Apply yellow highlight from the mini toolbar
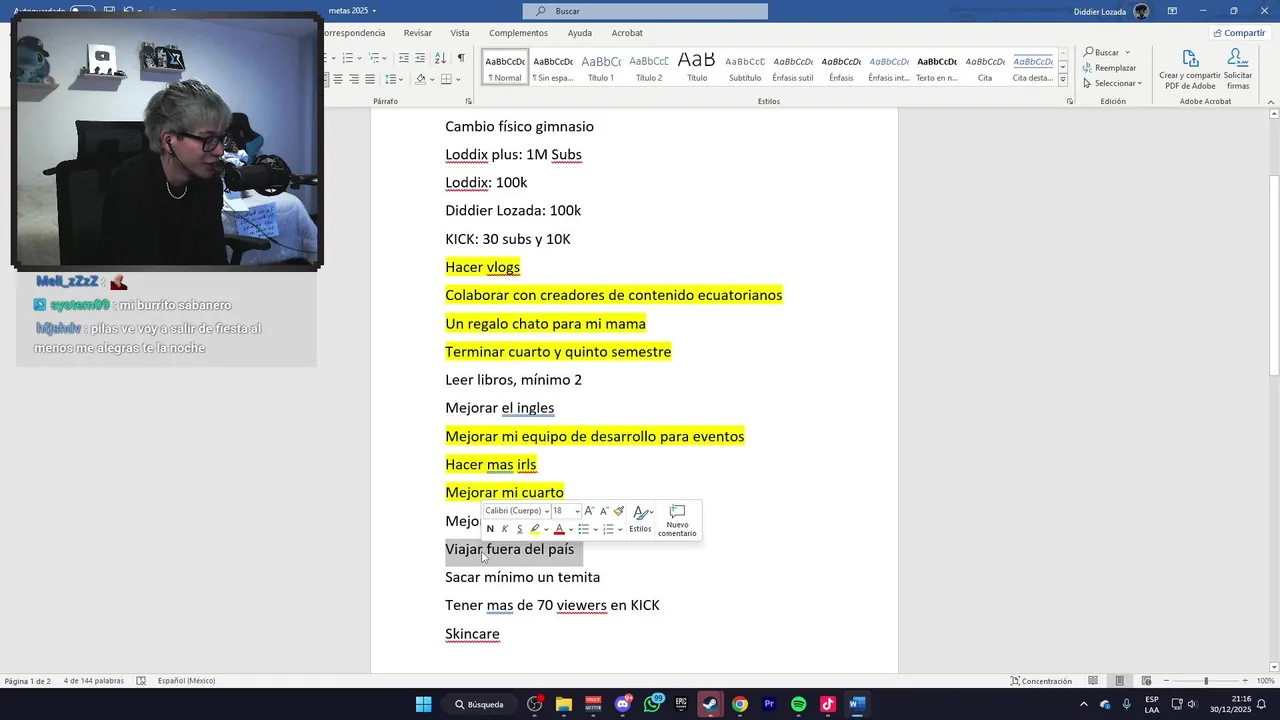Image resolution: width=1280 pixels, height=720 pixels. (535, 529)
